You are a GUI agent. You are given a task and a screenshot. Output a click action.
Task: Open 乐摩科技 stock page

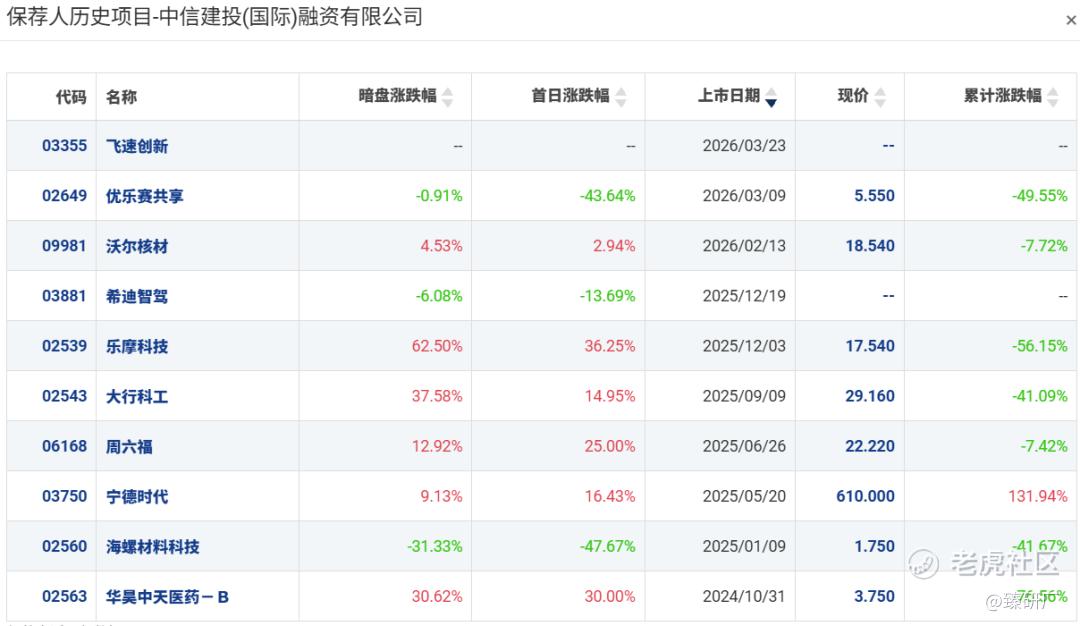coord(136,346)
